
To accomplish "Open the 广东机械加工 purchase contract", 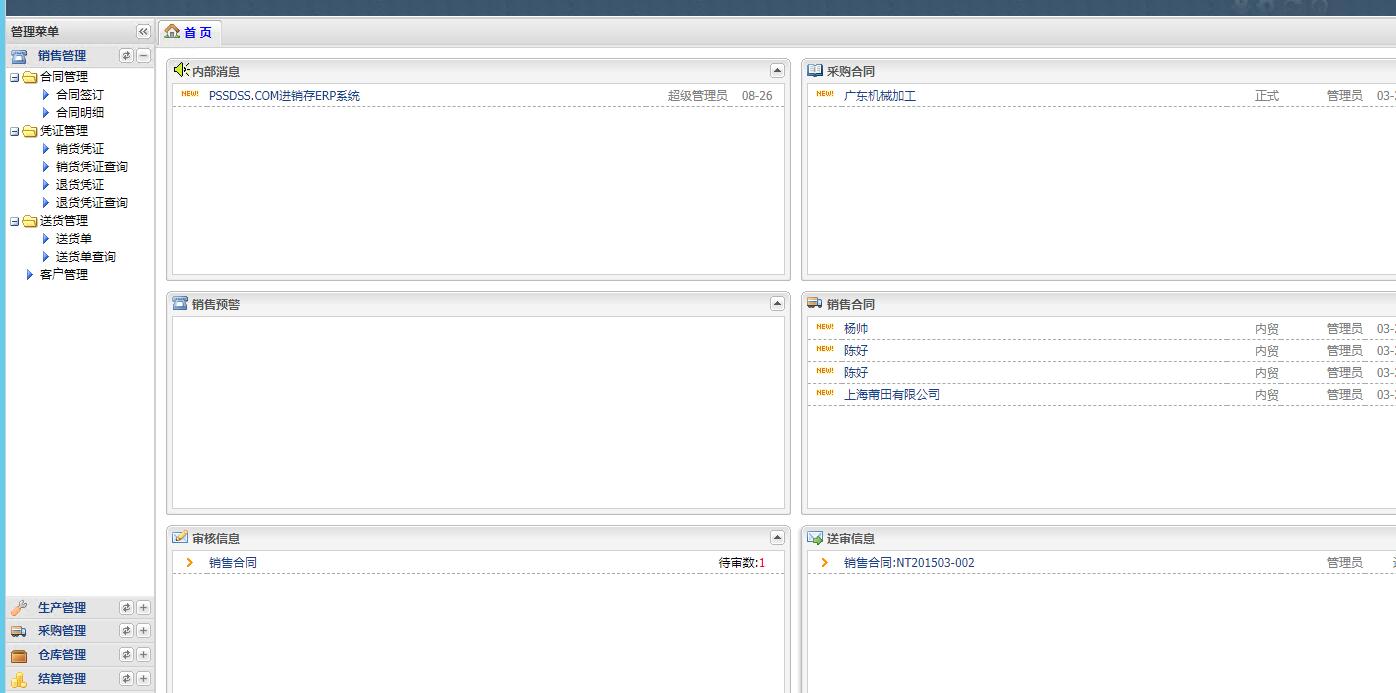I will pyautogui.click(x=879, y=96).
